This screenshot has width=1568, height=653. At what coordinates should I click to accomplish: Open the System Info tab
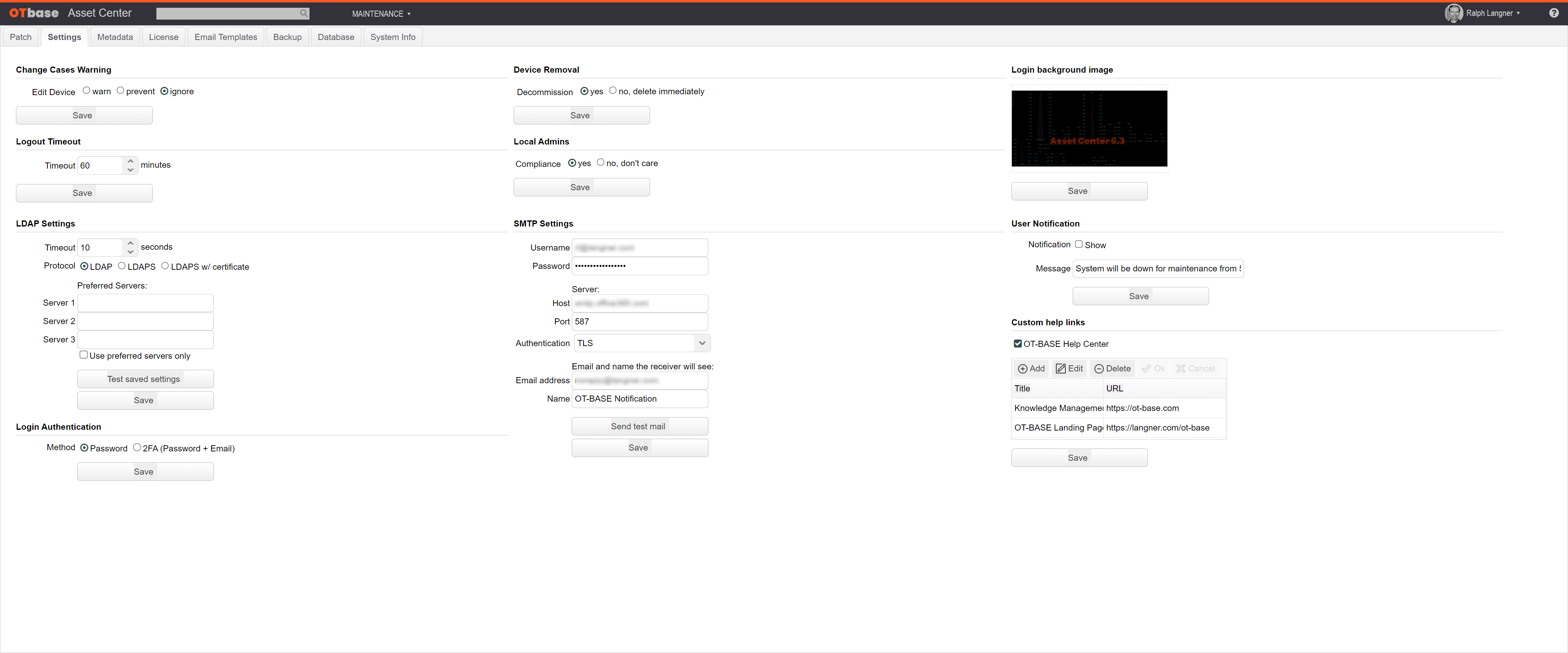click(393, 37)
